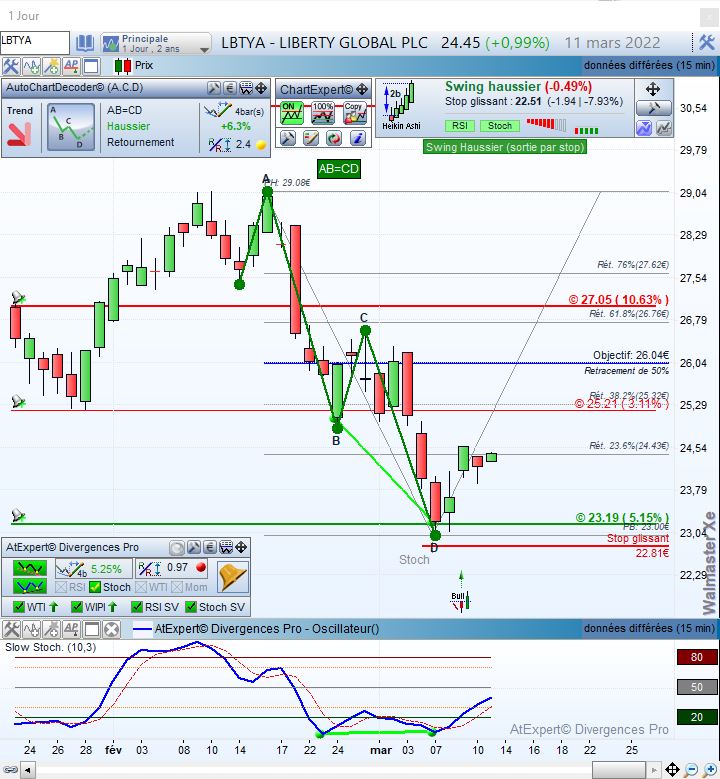
Task: Click the golden alert bell in Divergences Pro
Action: tap(233, 577)
